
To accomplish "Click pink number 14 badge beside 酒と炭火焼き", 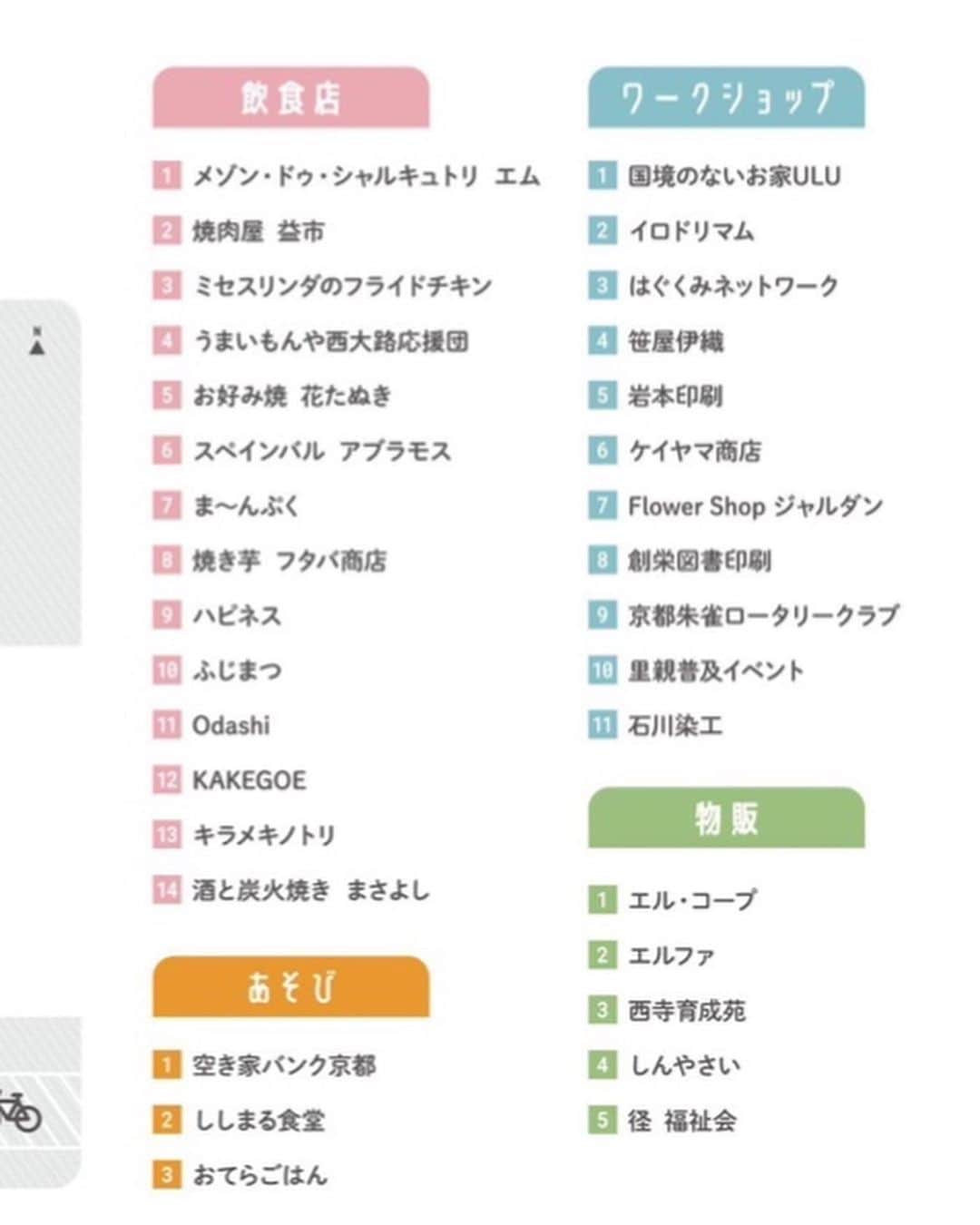I will pos(166,889).
